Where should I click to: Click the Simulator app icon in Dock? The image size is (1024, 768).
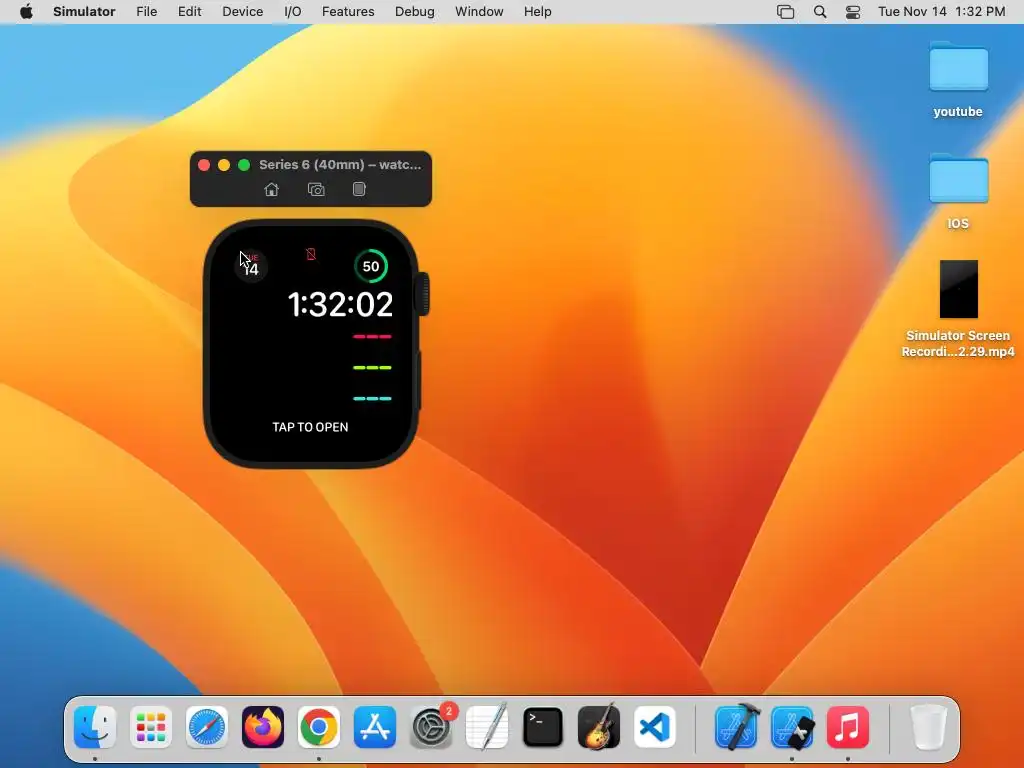pyautogui.click(x=792, y=727)
